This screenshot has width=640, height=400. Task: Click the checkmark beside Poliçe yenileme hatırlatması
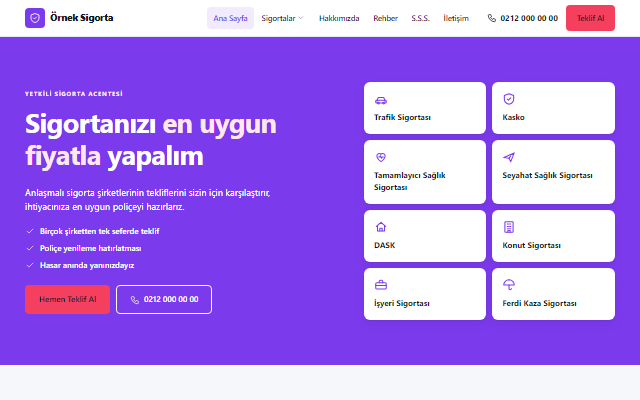[29, 248]
